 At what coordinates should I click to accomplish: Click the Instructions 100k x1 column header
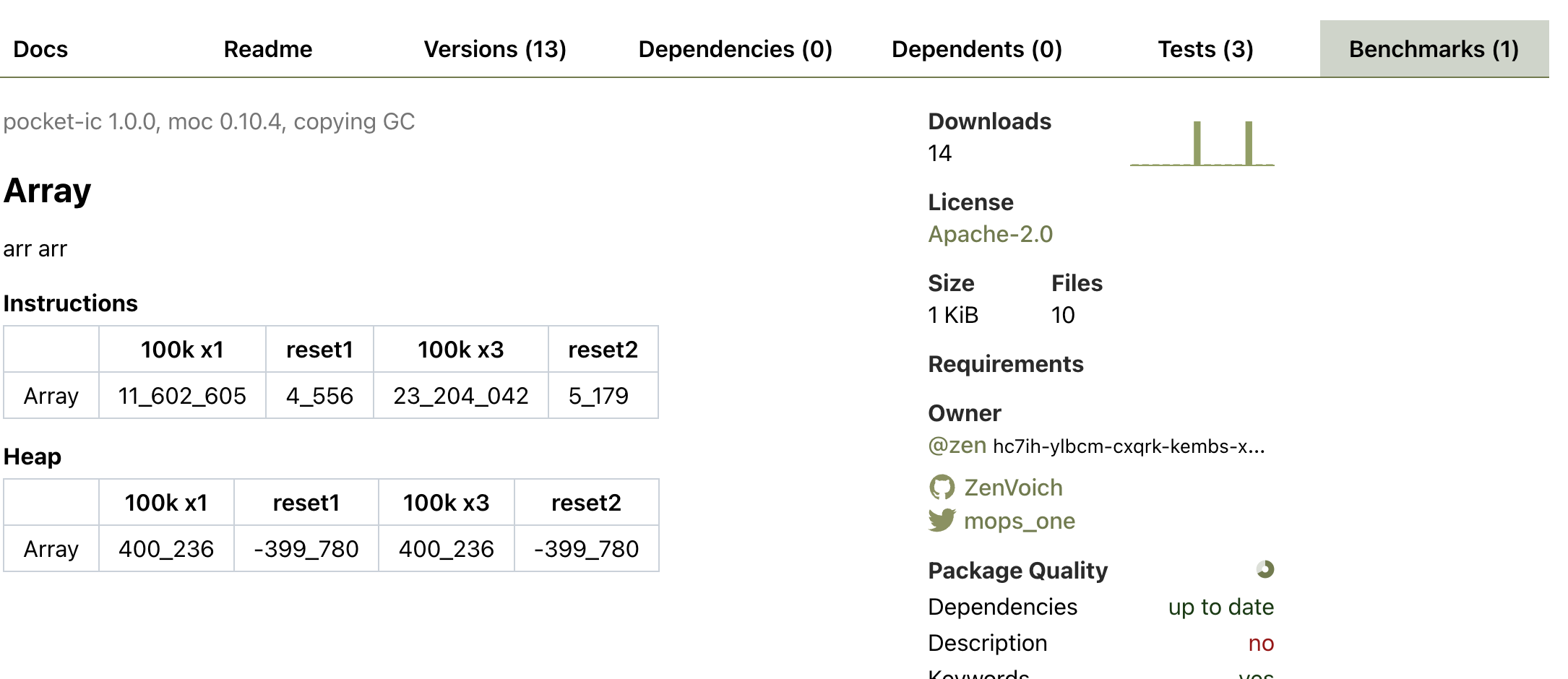(182, 350)
